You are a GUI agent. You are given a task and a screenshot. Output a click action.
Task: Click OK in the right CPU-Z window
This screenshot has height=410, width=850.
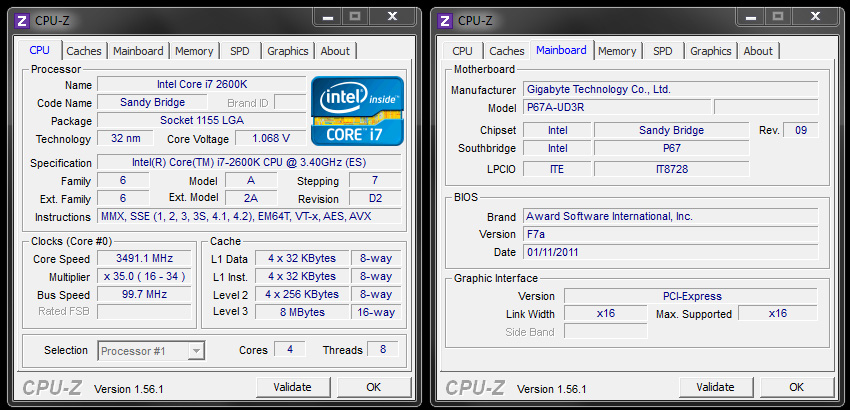(796, 387)
